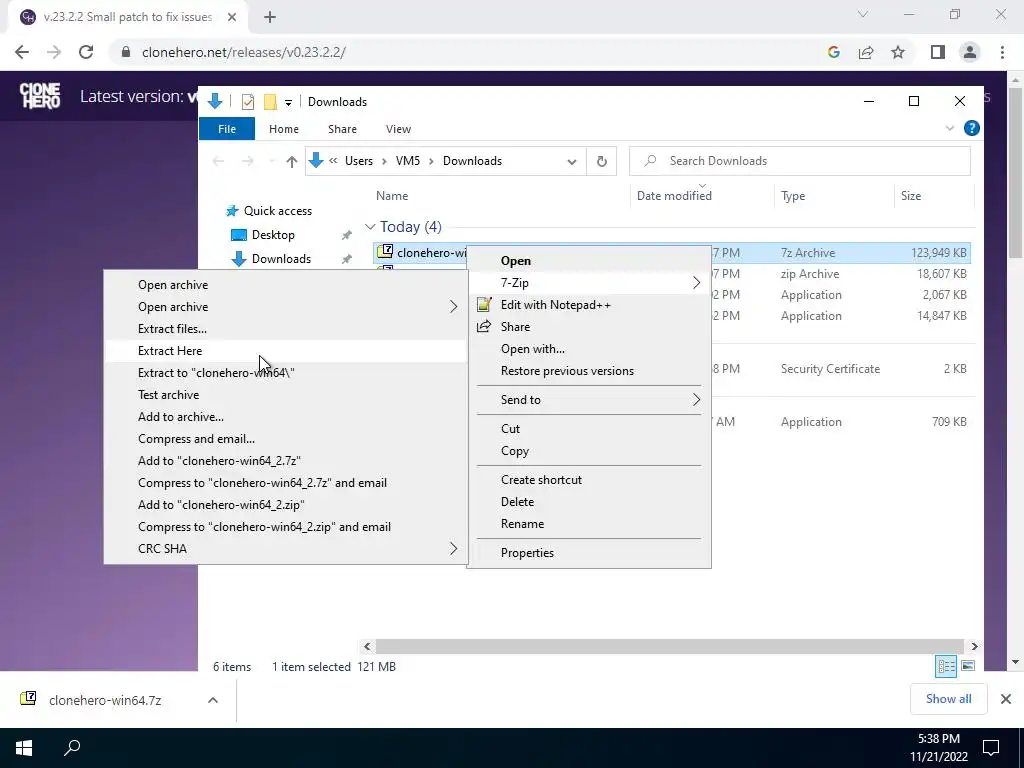Close the v.23.2.2 browser tab
The height and width of the screenshot is (768, 1024).
(x=232, y=18)
